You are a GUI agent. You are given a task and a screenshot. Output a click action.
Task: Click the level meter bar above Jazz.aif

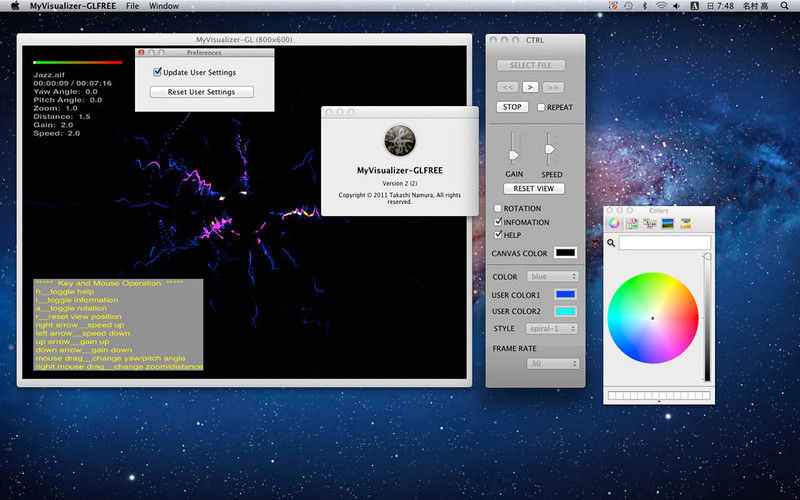pyautogui.click(x=78, y=62)
